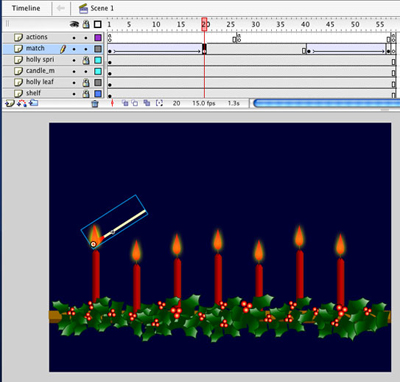
Task: Click the holly spri layer page icon
Action: [x=18, y=60]
